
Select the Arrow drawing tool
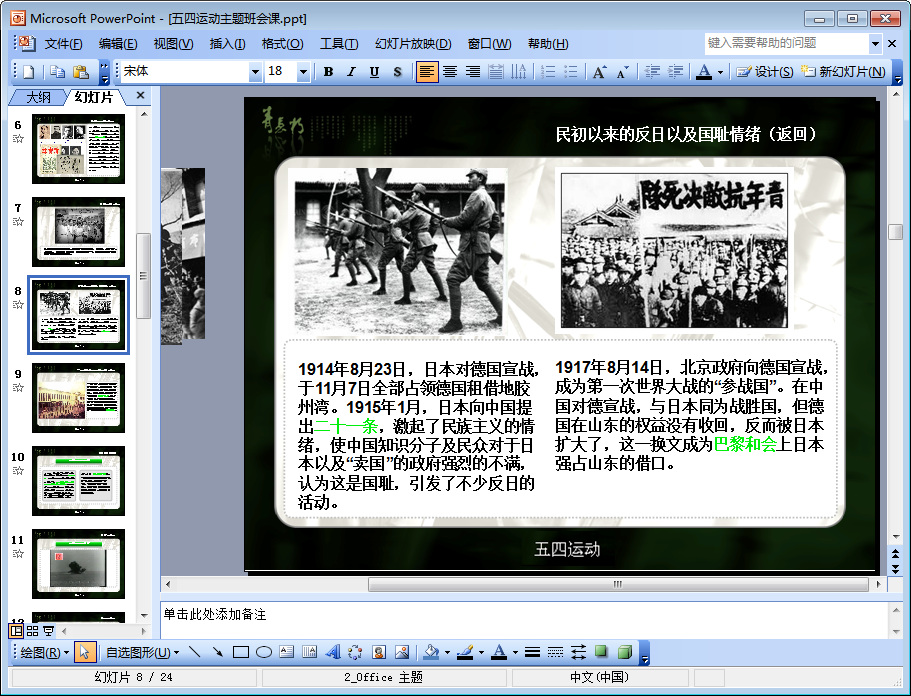(x=218, y=652)
